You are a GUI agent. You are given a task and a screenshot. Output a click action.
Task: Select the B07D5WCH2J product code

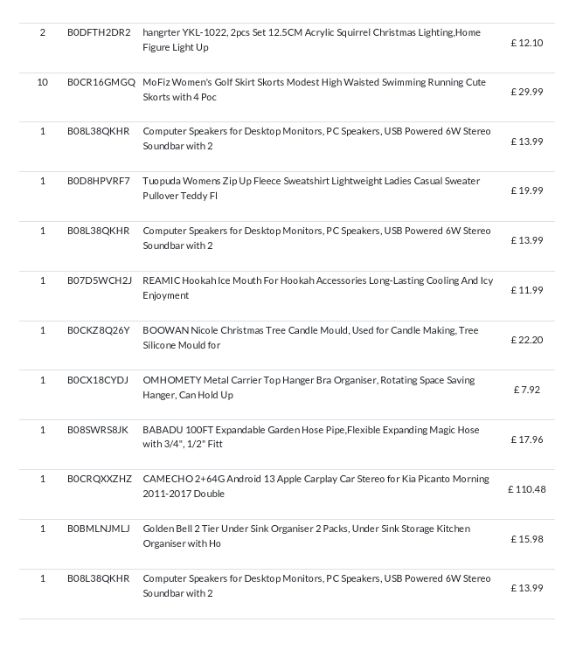click(x=99, y=280)
